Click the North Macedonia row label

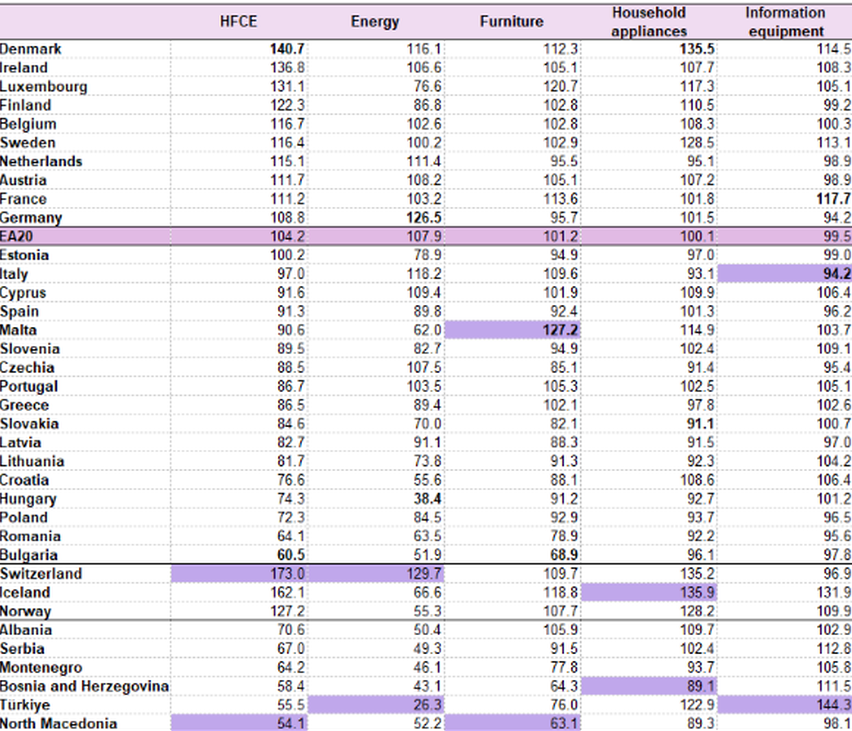[x=58, y=724]
